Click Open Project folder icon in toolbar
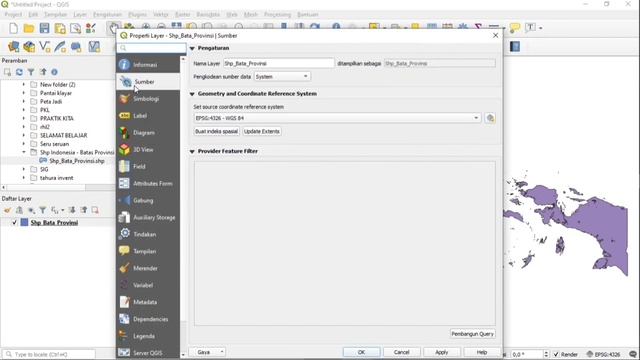The image size is (640, 360). click(29, 28)
